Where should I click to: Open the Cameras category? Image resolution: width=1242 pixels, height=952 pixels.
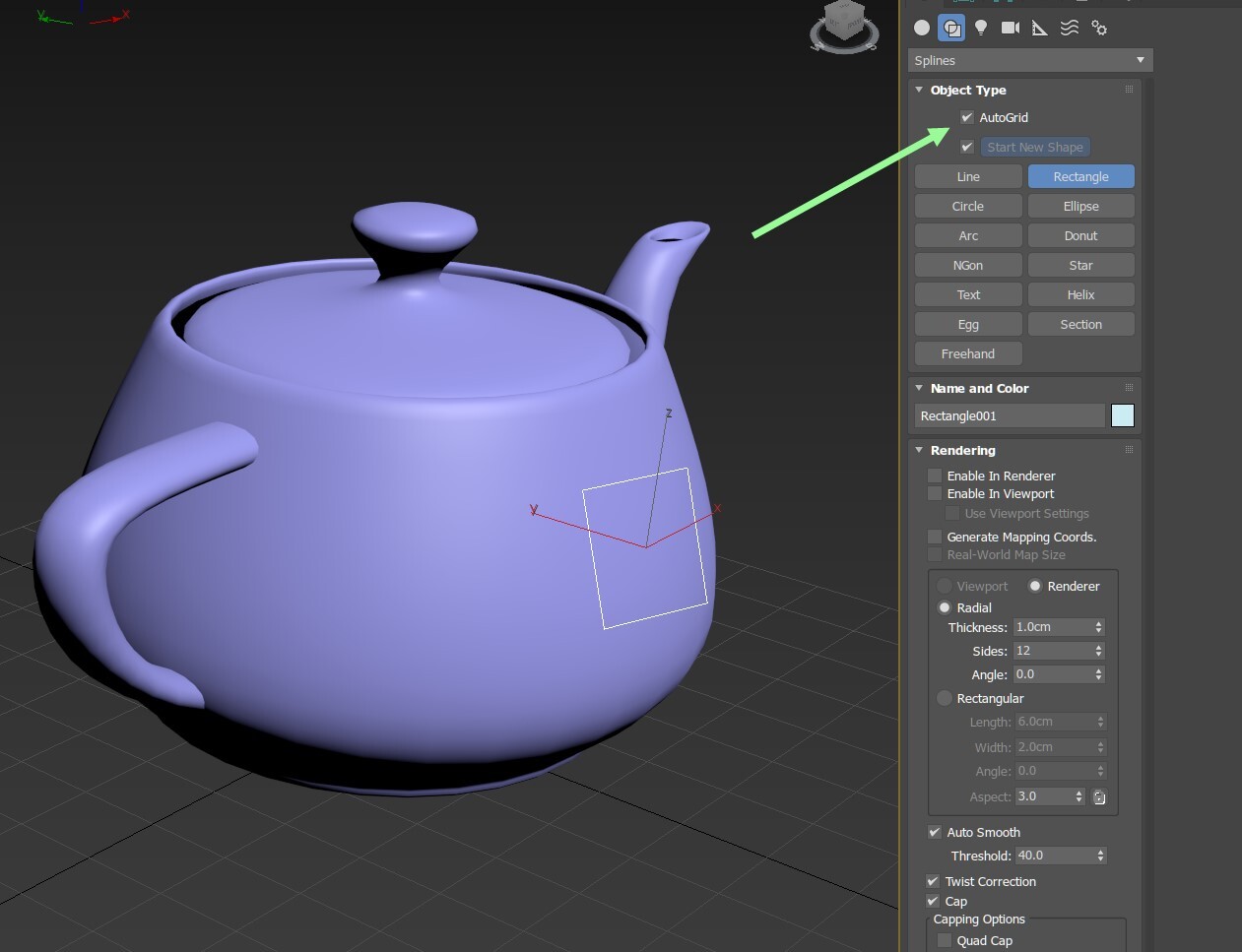coord(1011,28)
